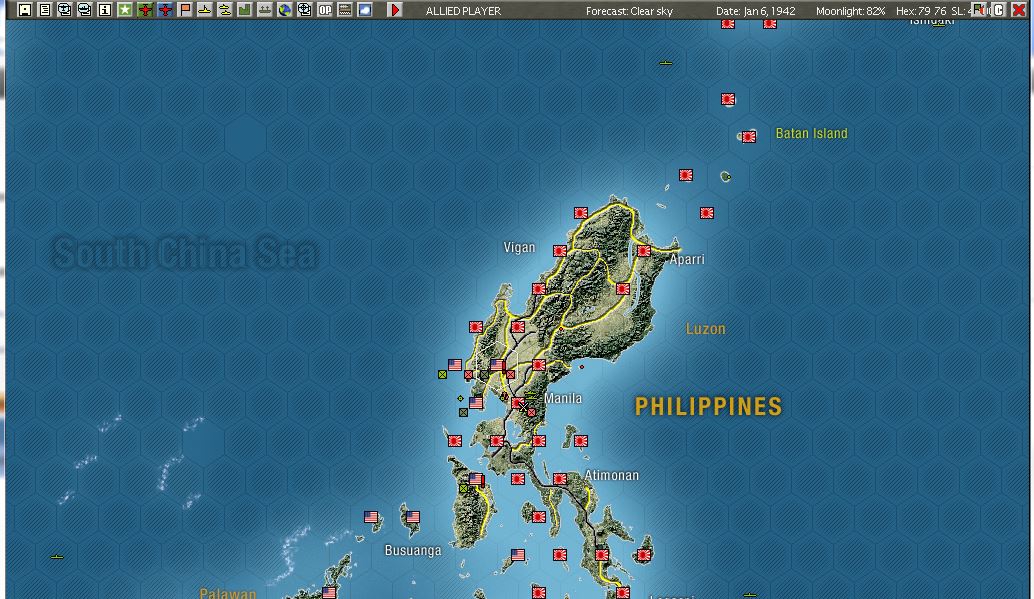Click the red arrow end turn button
The height and width of the screenshot is (599, 1034).
coord(395,10)
